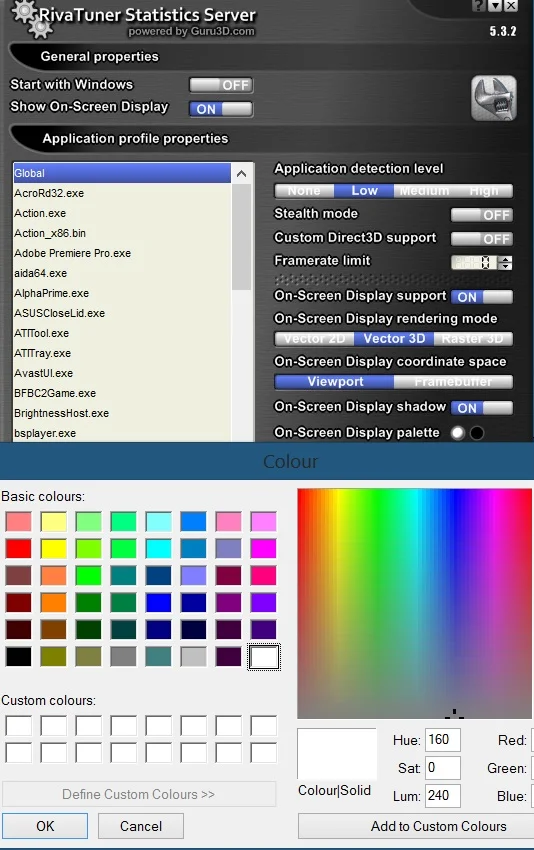
Task: Select BrightnessHost.exe profile
Action: 122,414
